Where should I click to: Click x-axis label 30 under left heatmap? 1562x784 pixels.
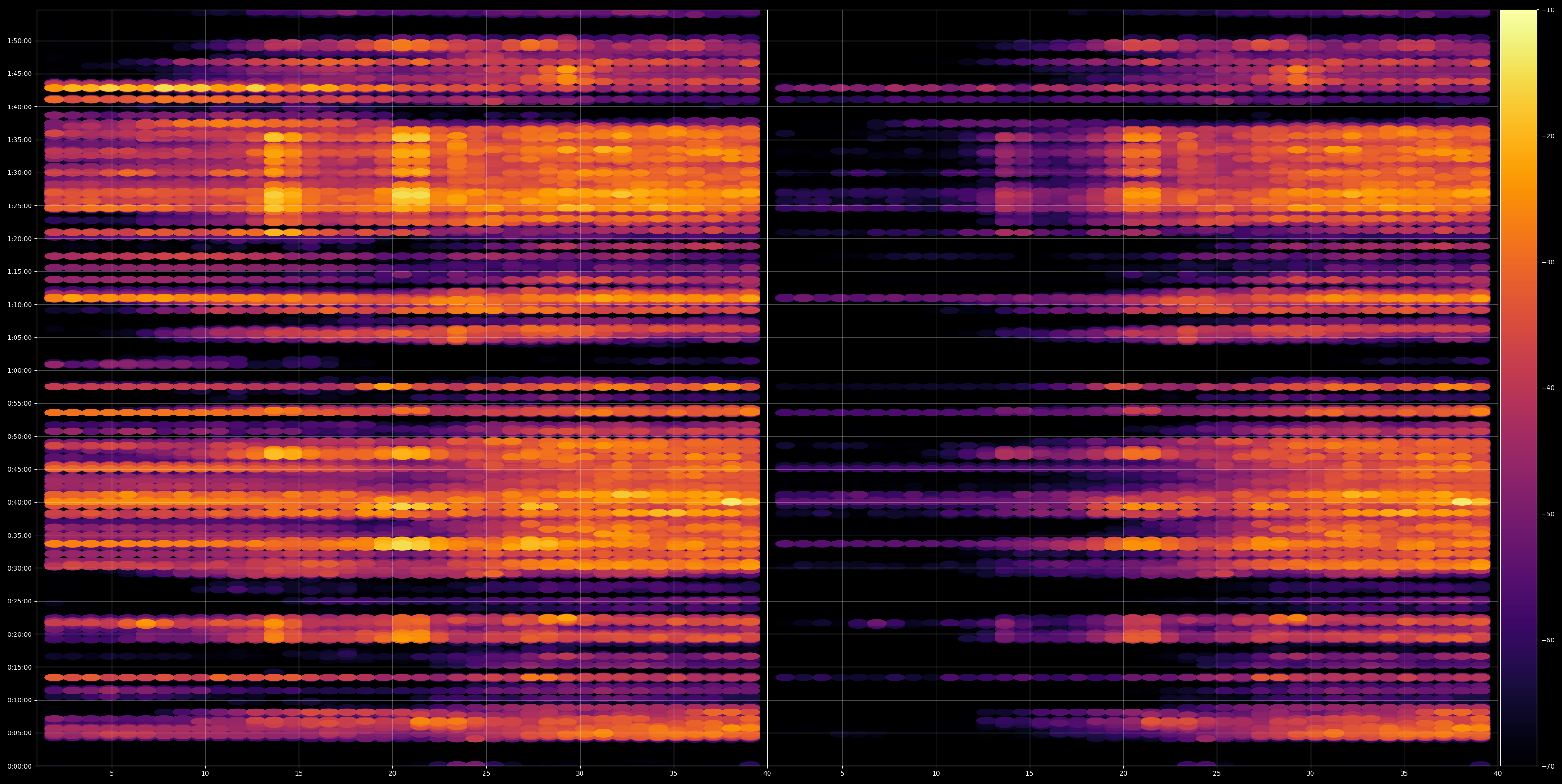click(580, 774)
